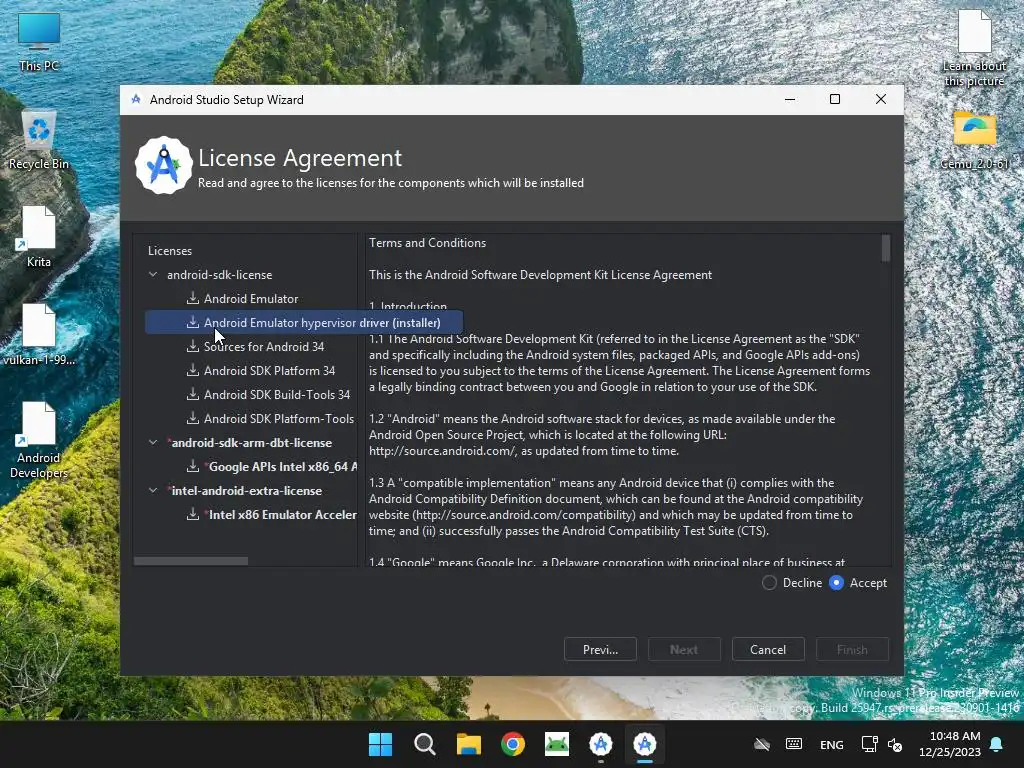
Task: Click the Licenses tree horizontal scrollbar
Action: coord(191,561)
